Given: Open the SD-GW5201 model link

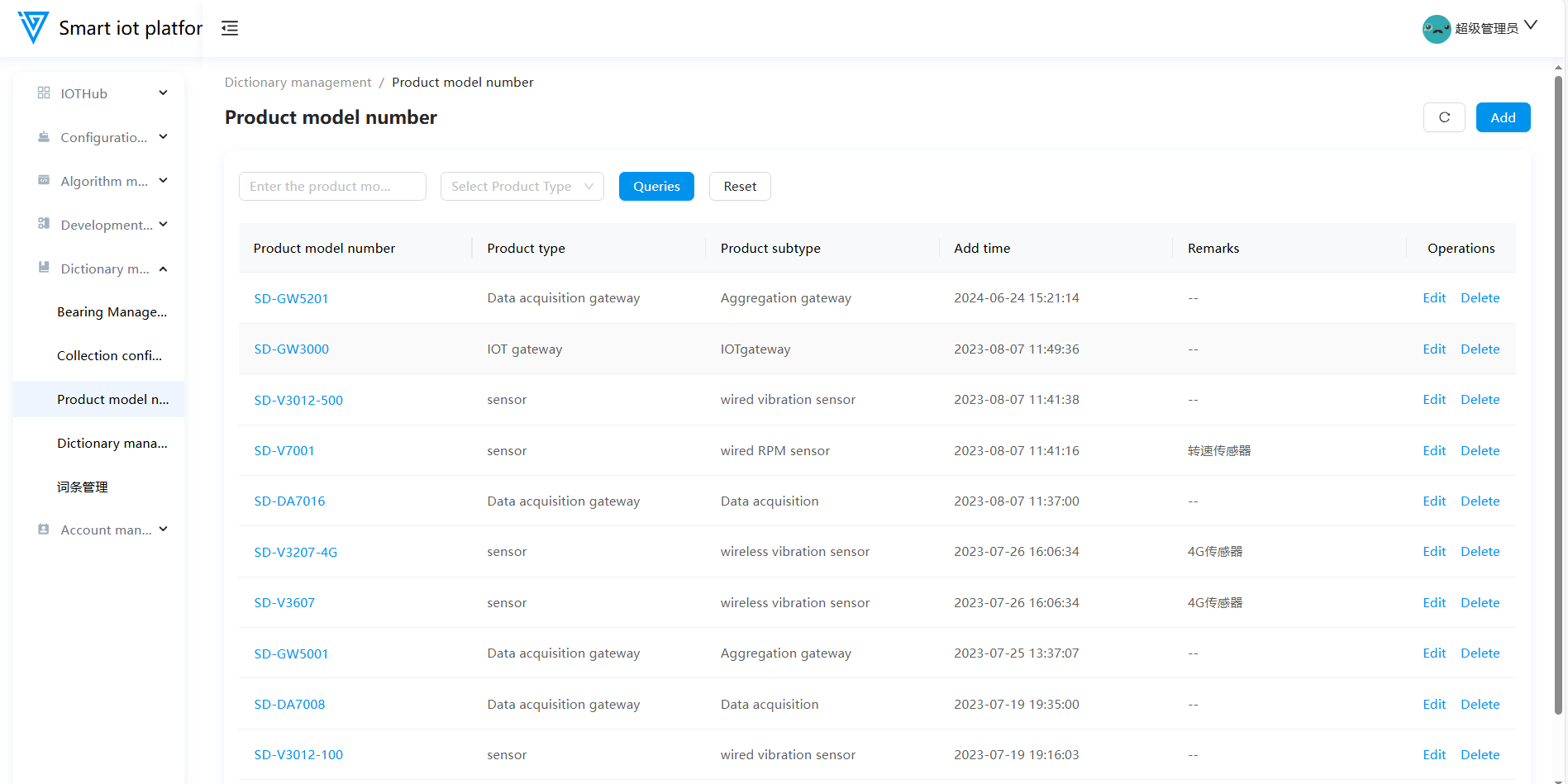Looking at the screenshot, I should [291, 298].
